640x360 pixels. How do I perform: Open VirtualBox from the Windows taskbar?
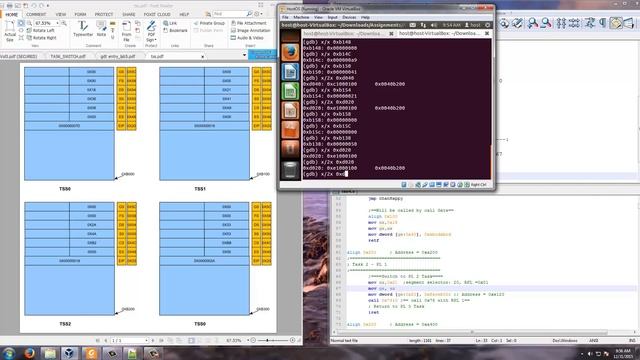(x=70, y=353)
